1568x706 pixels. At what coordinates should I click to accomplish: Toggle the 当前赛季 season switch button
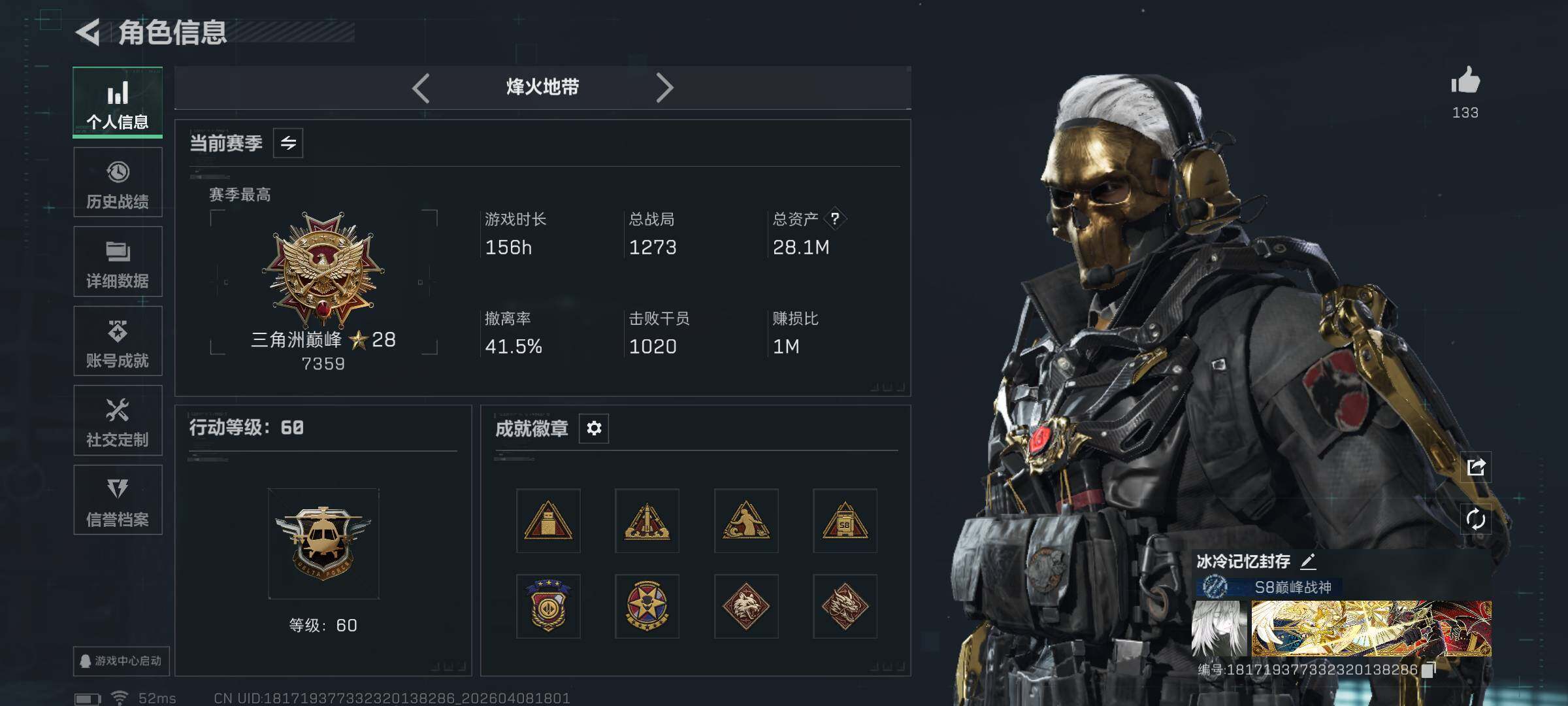pos(288,143)
